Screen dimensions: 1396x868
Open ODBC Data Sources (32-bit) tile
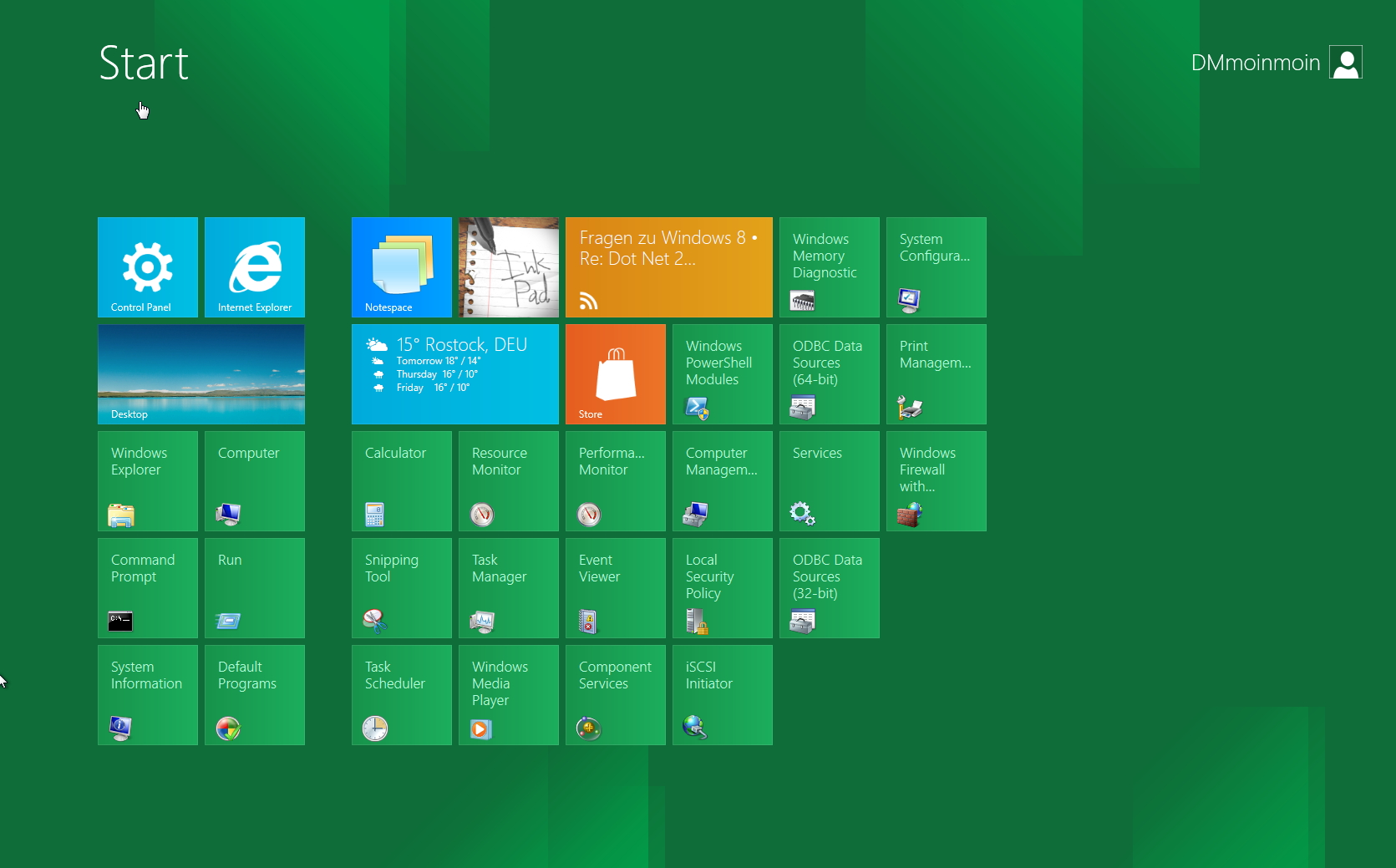(x=830, y=588)
